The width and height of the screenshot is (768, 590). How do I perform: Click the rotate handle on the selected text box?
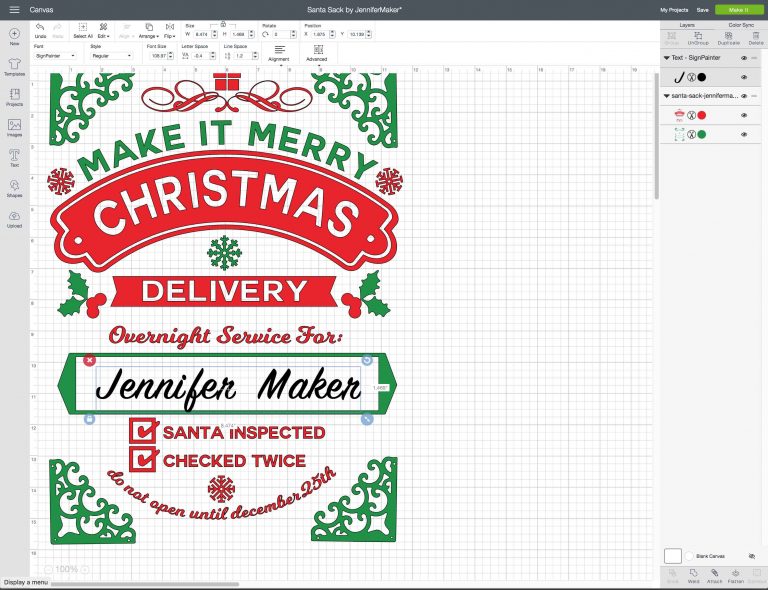point(367,360)
